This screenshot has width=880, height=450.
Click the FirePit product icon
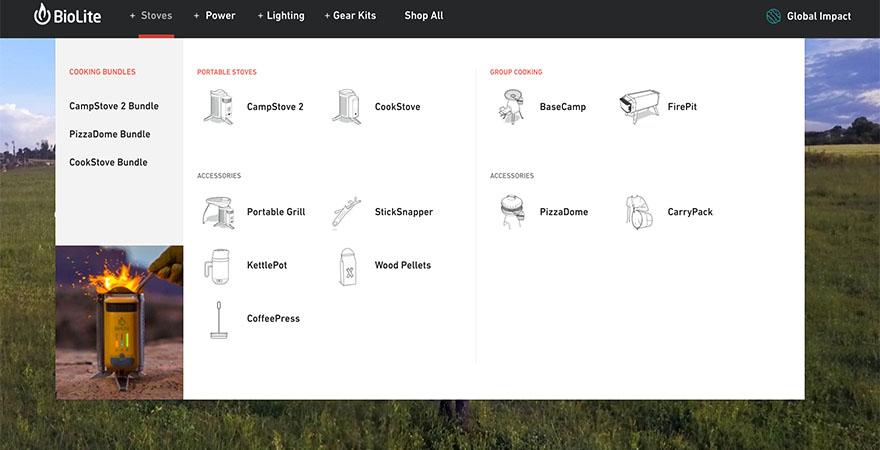click(639, 107)
